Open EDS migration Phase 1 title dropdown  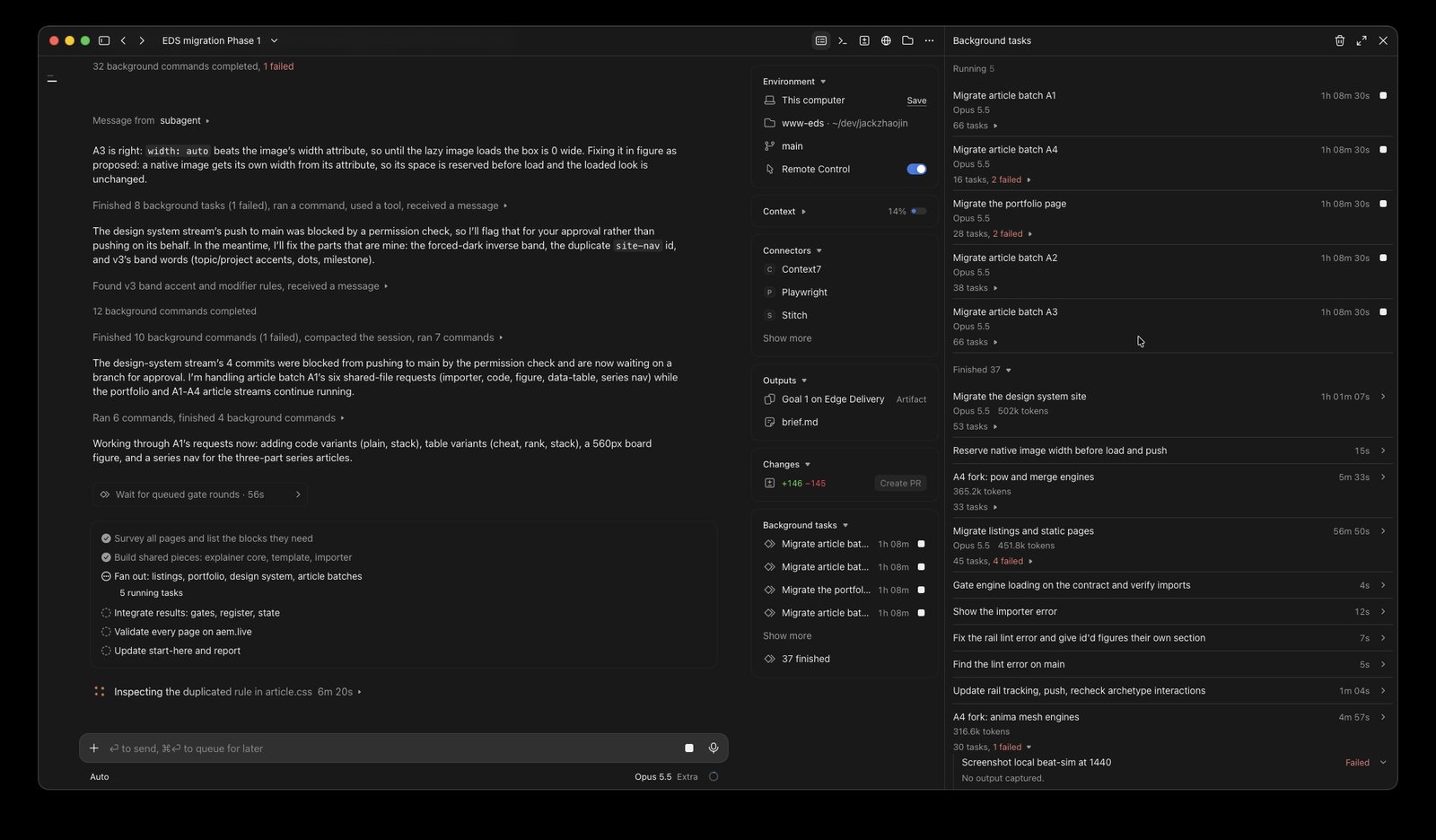pos(220,40)
